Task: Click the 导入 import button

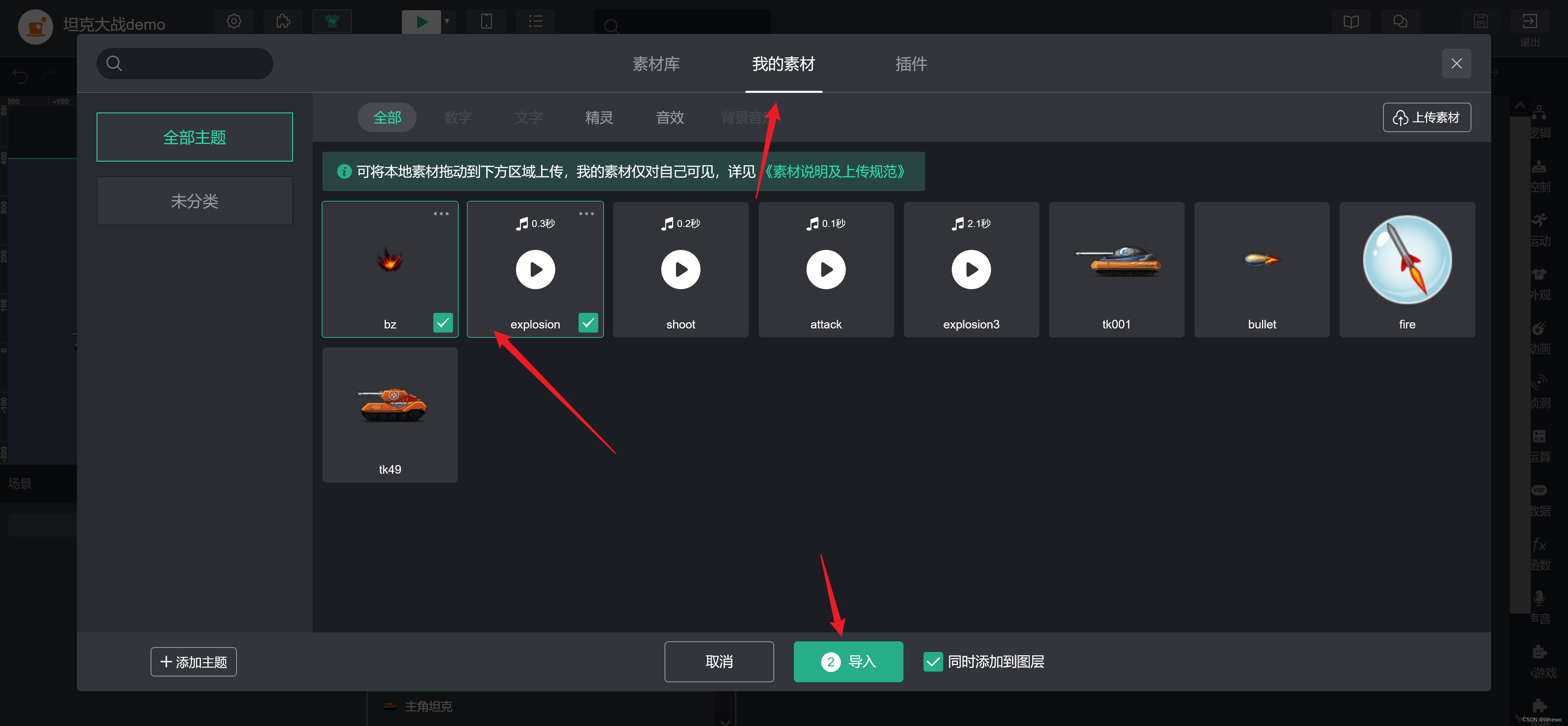Action: point(848,661)
